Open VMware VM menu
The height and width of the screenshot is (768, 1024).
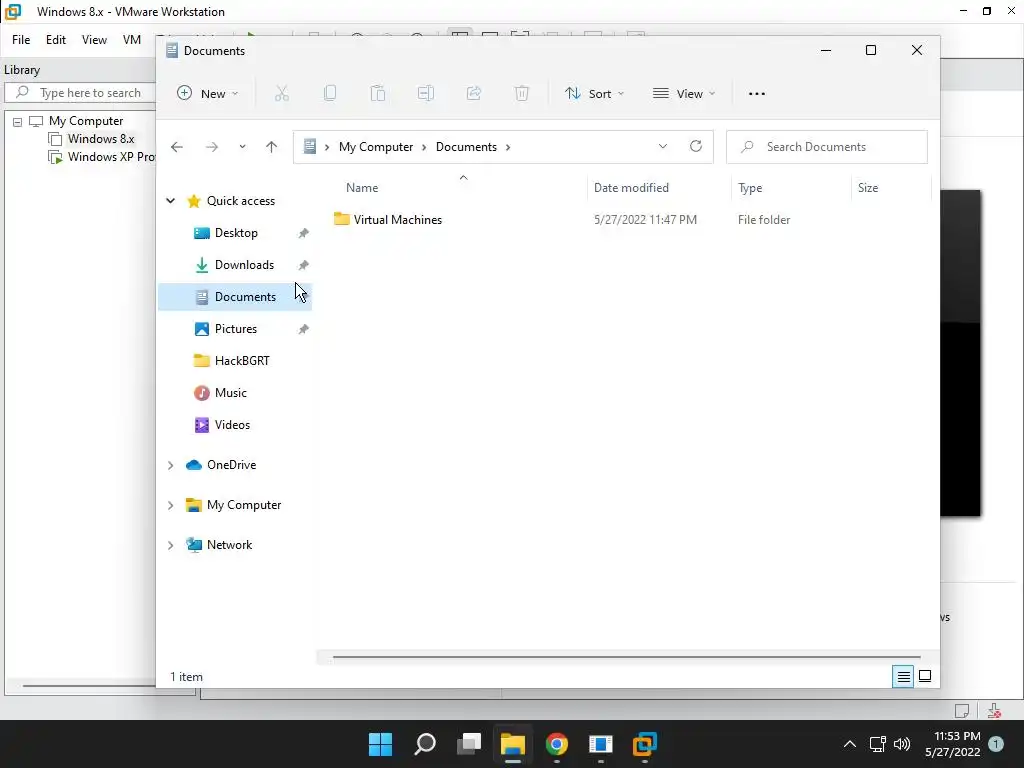point(131,40)
